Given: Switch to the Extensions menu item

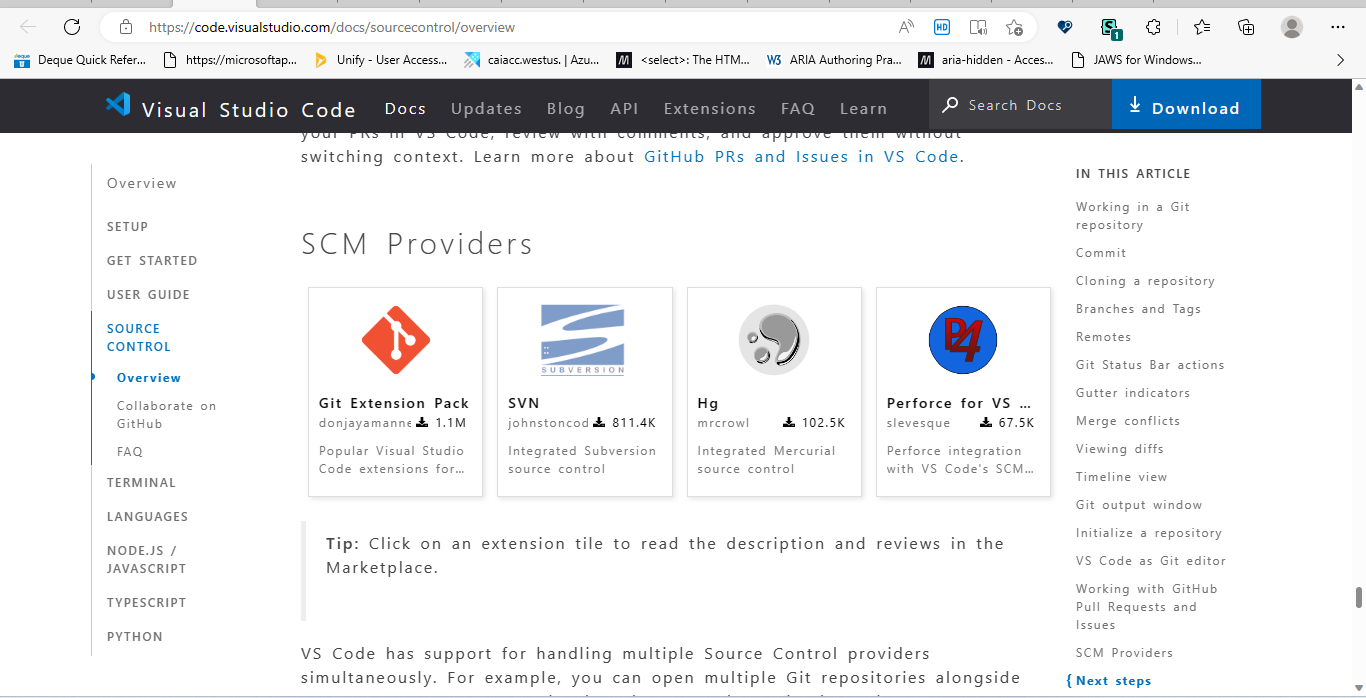Looking at the screenshot, I should pyautogui.click(x=709, y=108).
